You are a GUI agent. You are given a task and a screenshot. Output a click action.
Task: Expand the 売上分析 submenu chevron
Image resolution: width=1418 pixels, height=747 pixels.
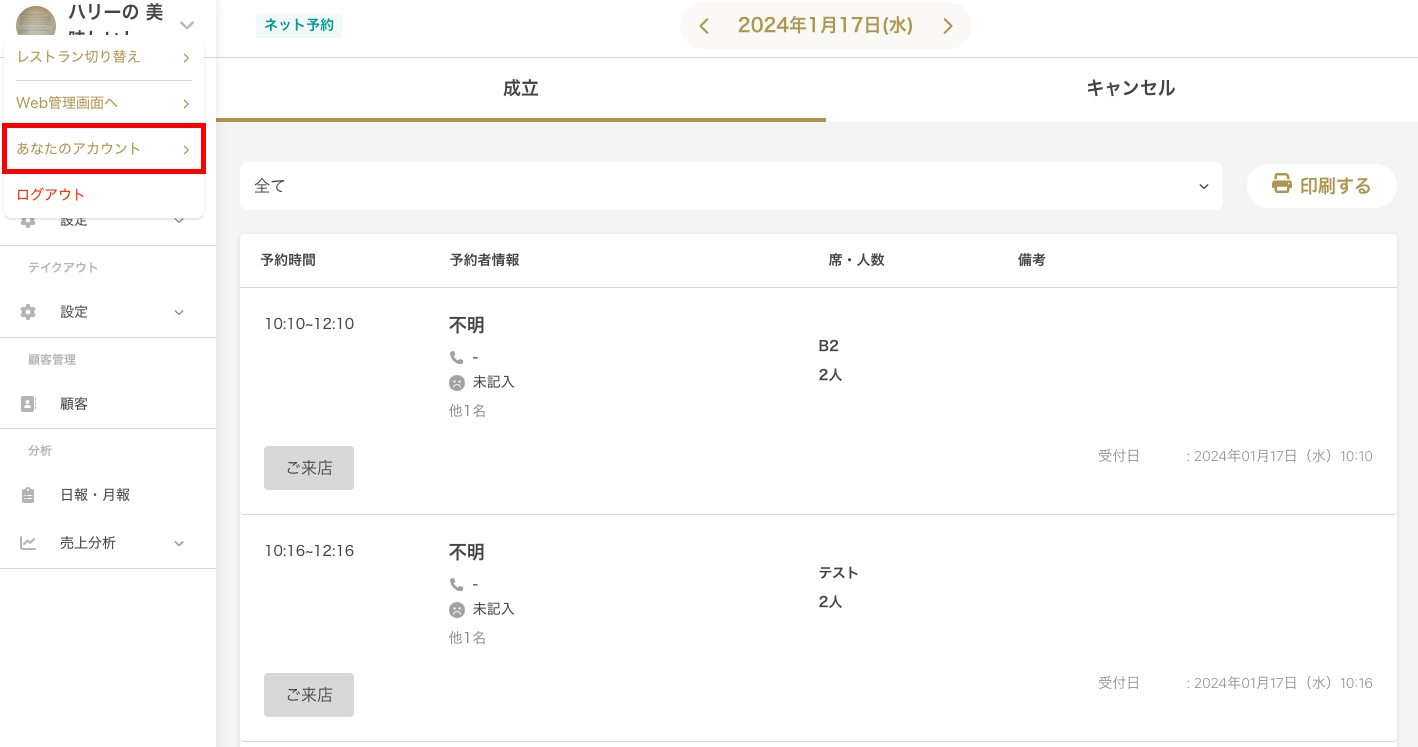[x=179, y=543]
